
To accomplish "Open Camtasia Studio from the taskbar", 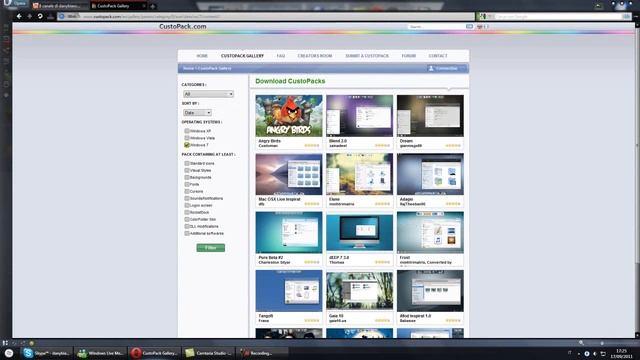I will click(x=209, y=353).
